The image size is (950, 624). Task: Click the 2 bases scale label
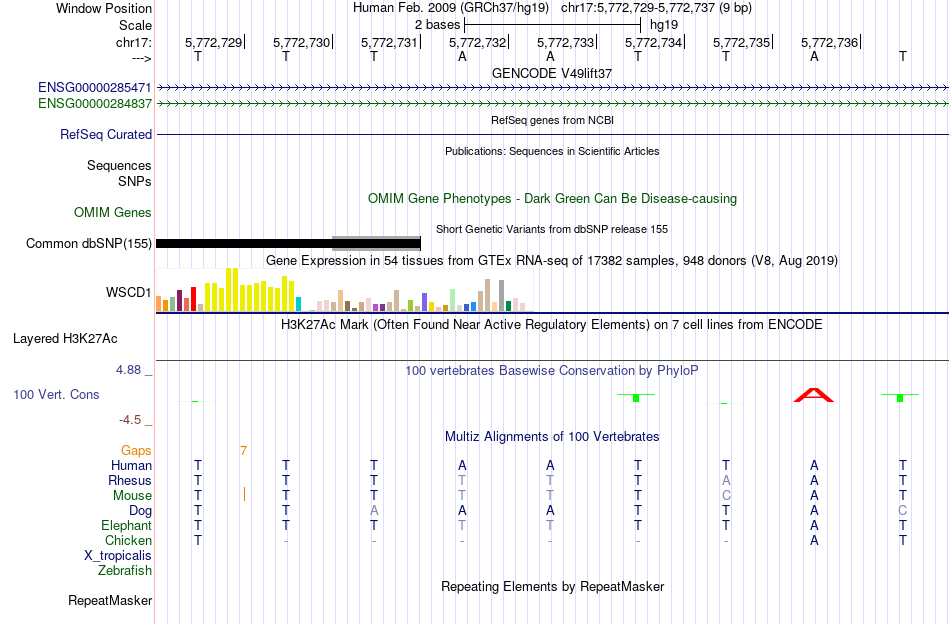[x=437, y=25]
